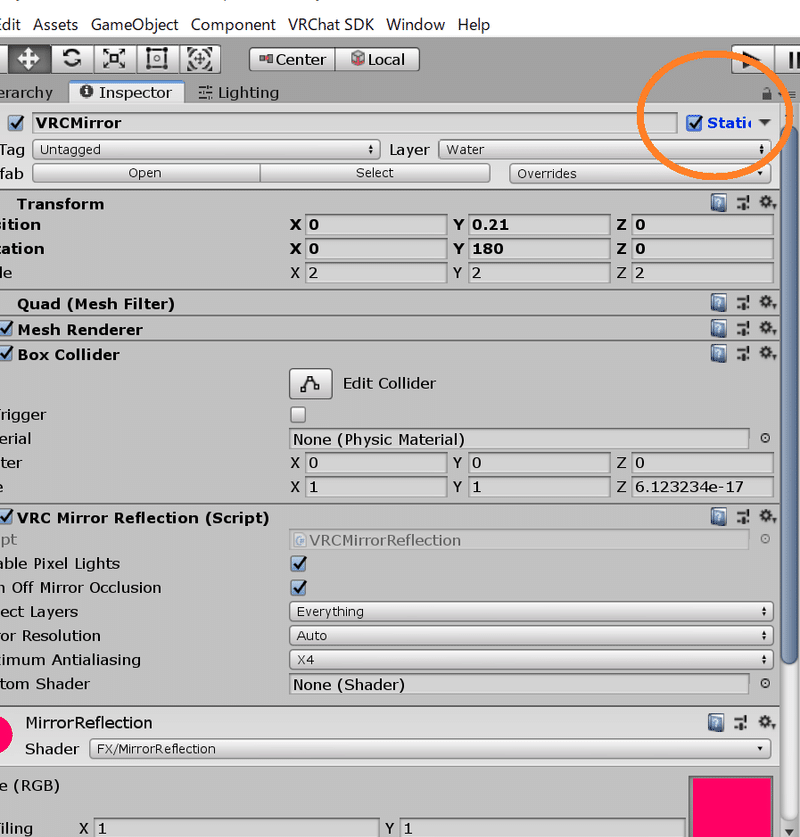Screen dimensions: 800x837
Task: Open Transform component gear menu
Action: click(x=767, y=202)
